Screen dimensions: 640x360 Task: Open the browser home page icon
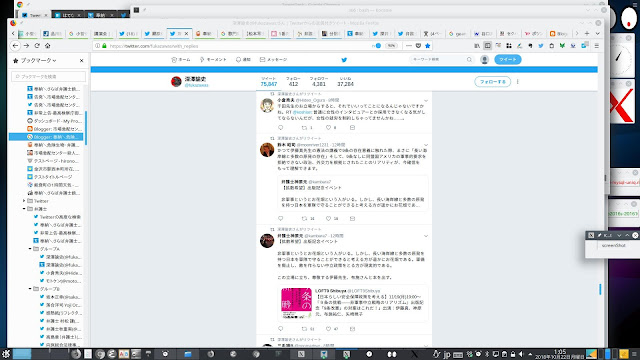pyautogui.click(x=47, y=46)
